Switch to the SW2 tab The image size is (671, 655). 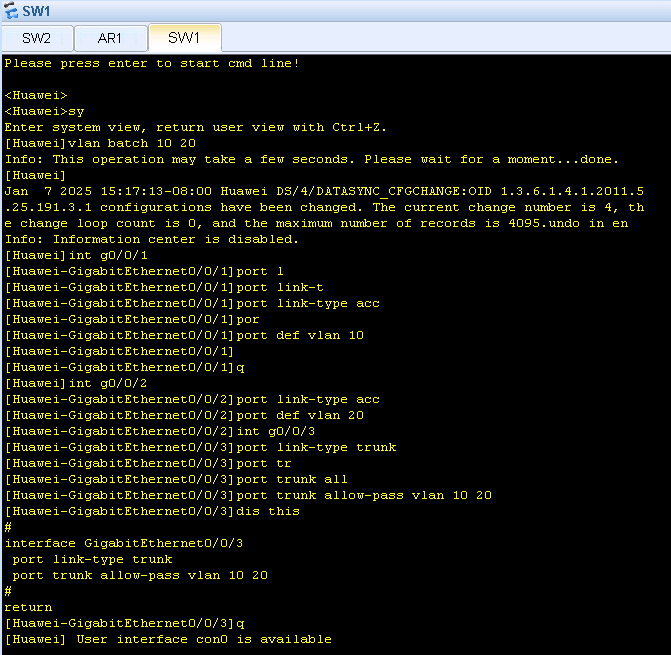(37, 39)
